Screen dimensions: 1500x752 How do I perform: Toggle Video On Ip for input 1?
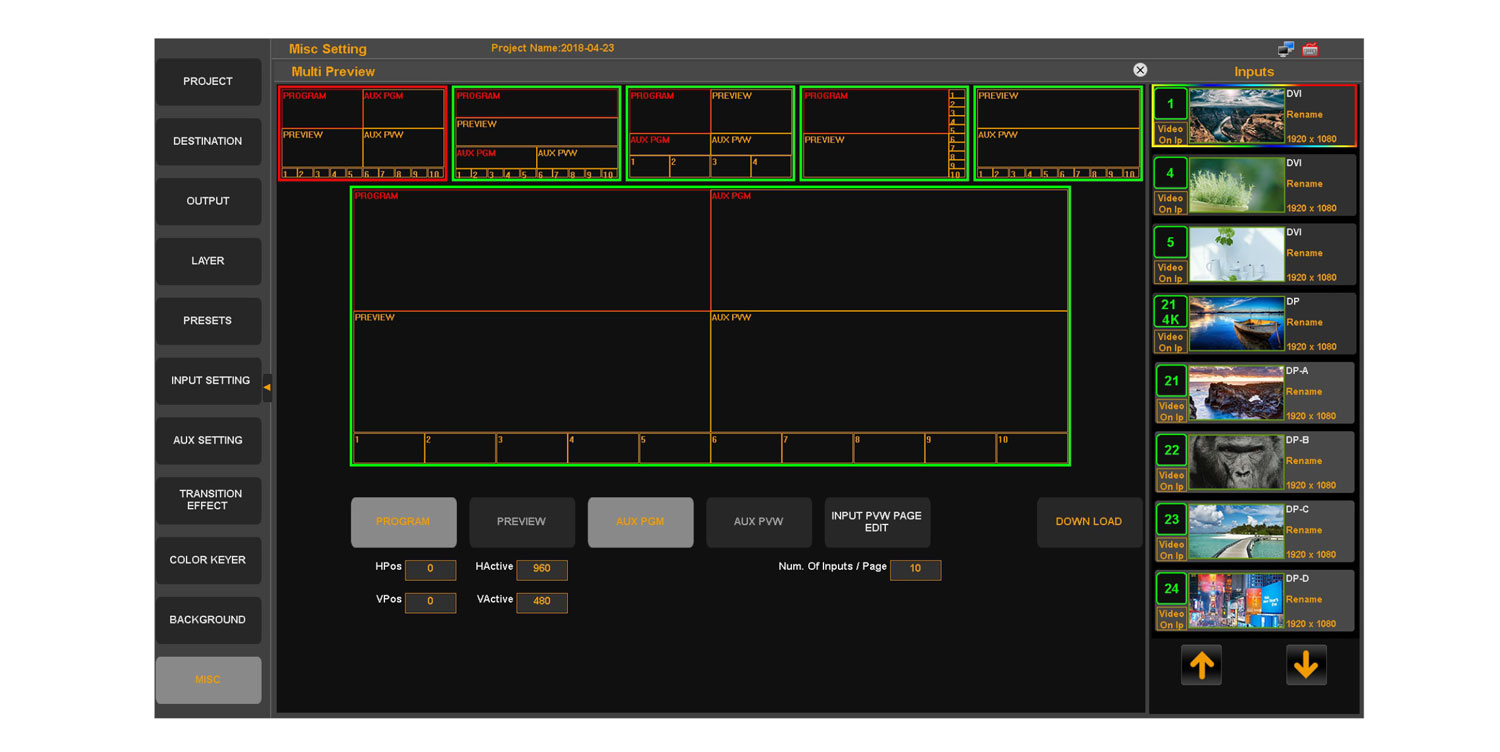coord(1170,134)
